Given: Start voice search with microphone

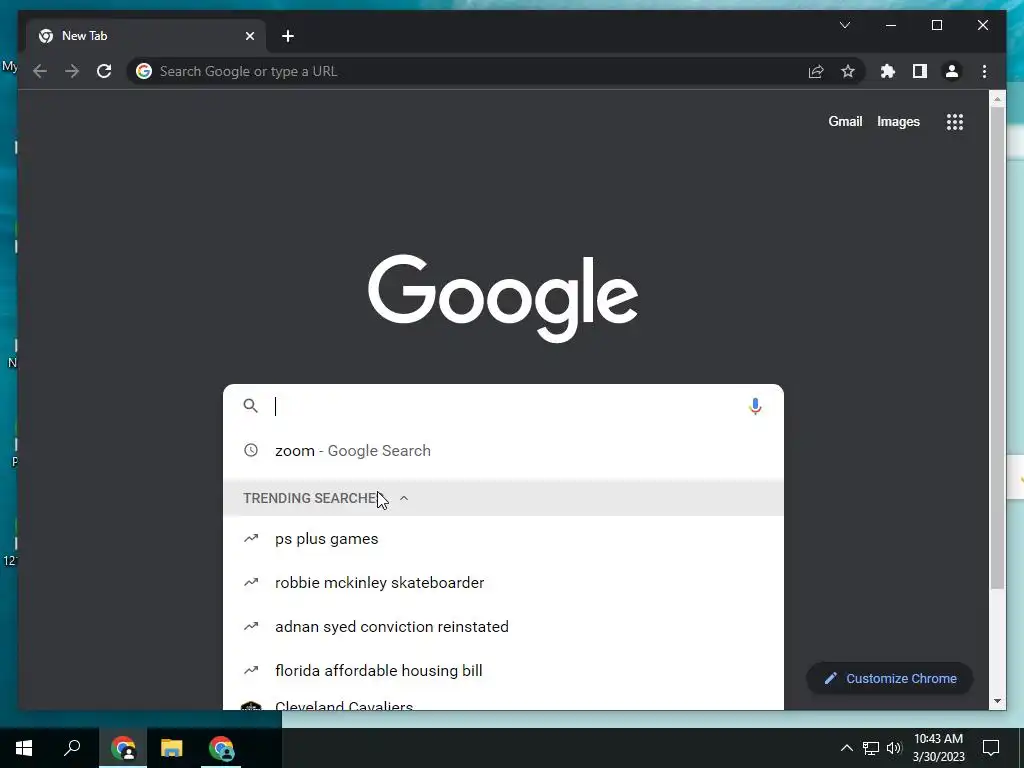Looking at the screenshot, I should click(755, 406).
